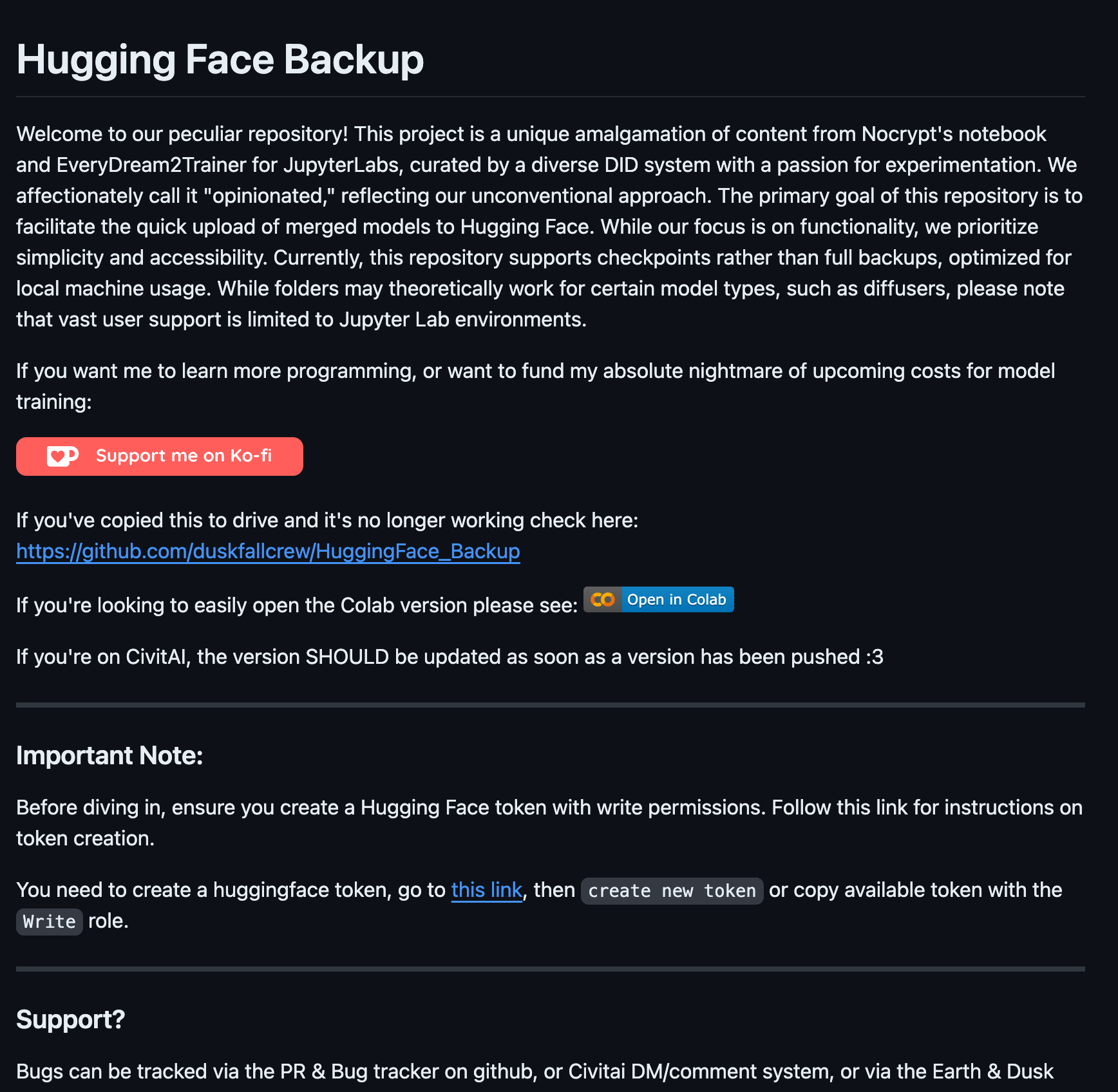Click the Open in Colab badge label
The height and width of the screenshot is (1092, 1118).
coord(676,599)
